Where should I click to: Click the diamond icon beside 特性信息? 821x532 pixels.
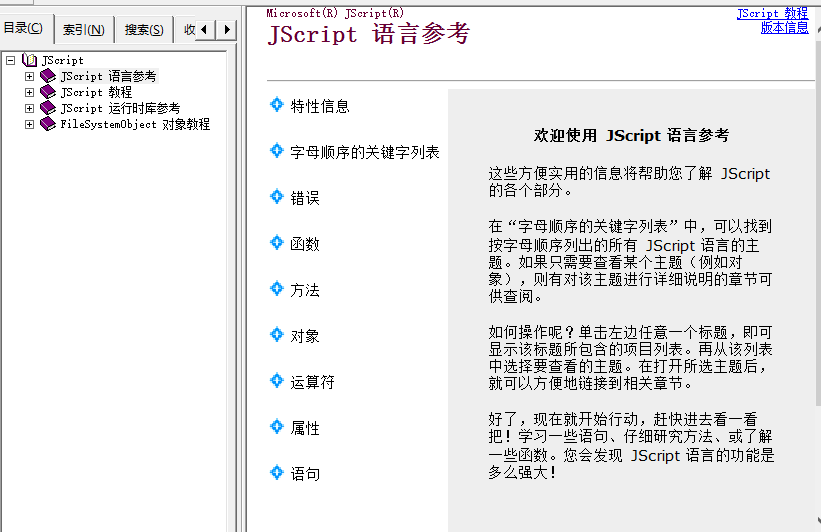pyautogui.click(x=277, y=105)
